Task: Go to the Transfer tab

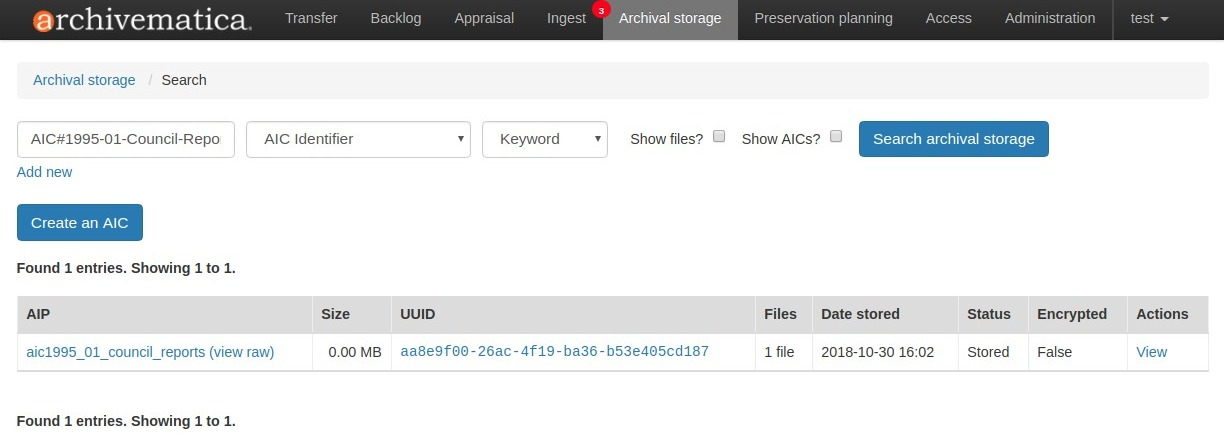Action: pyautogui.click(x=311, y=18)
